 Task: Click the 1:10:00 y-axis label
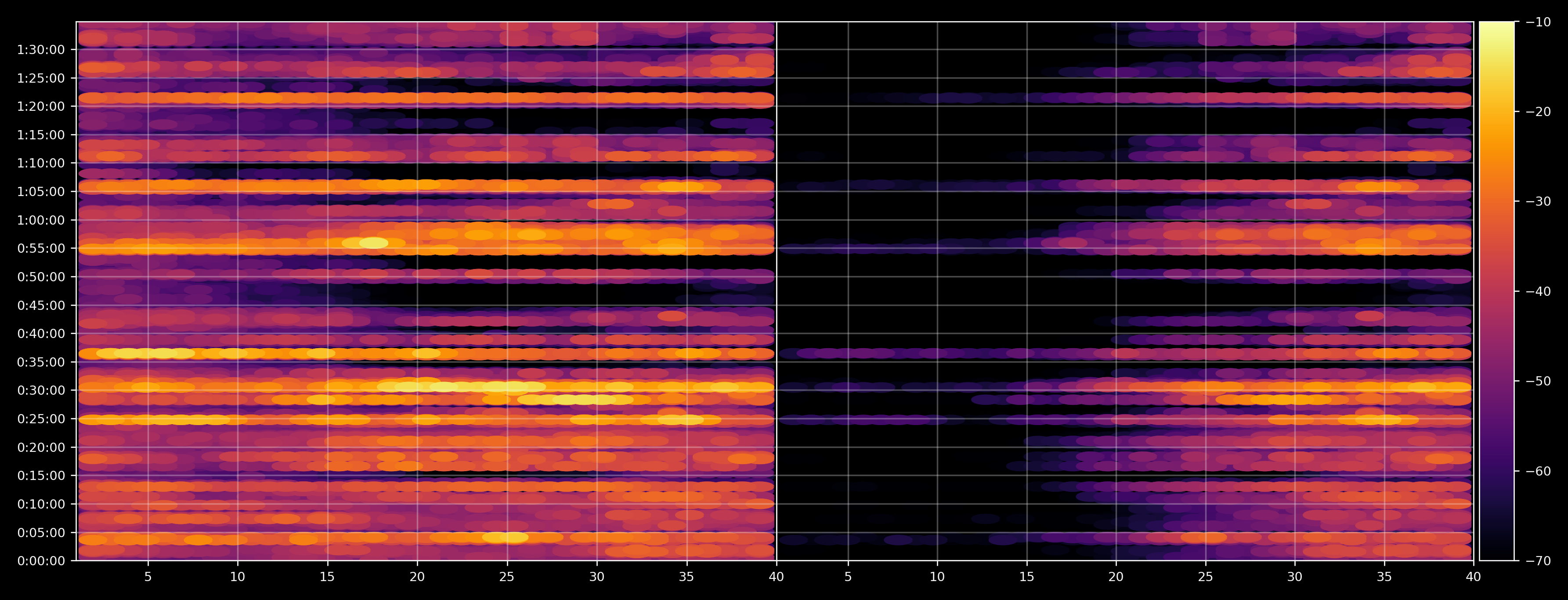tap(41, 163)
